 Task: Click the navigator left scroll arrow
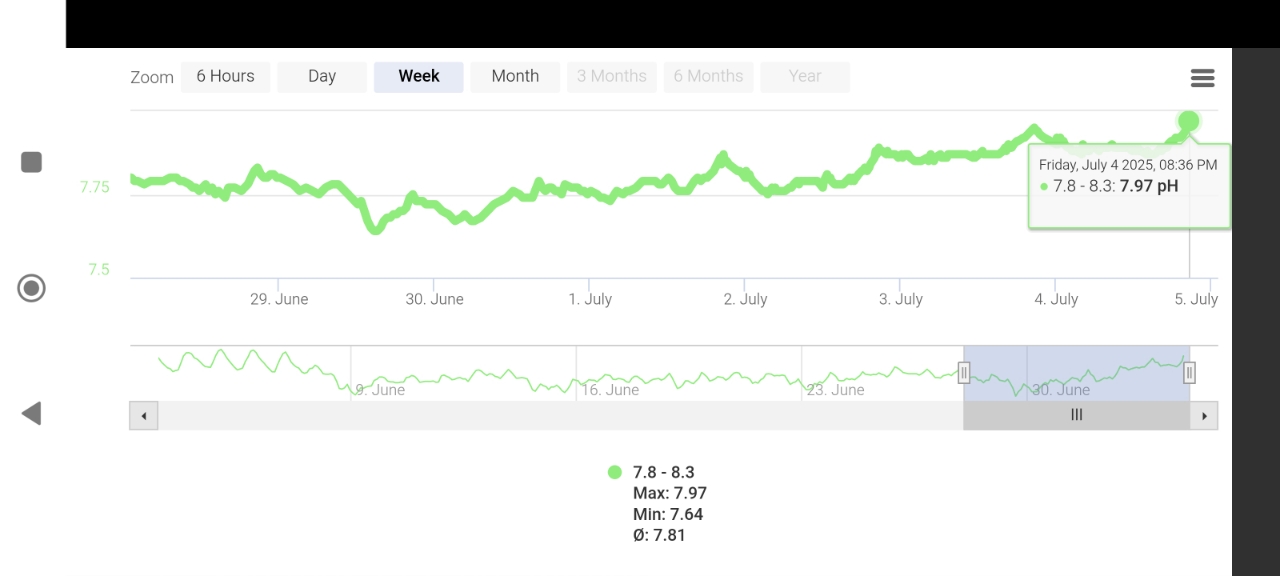tap(144, 416)
